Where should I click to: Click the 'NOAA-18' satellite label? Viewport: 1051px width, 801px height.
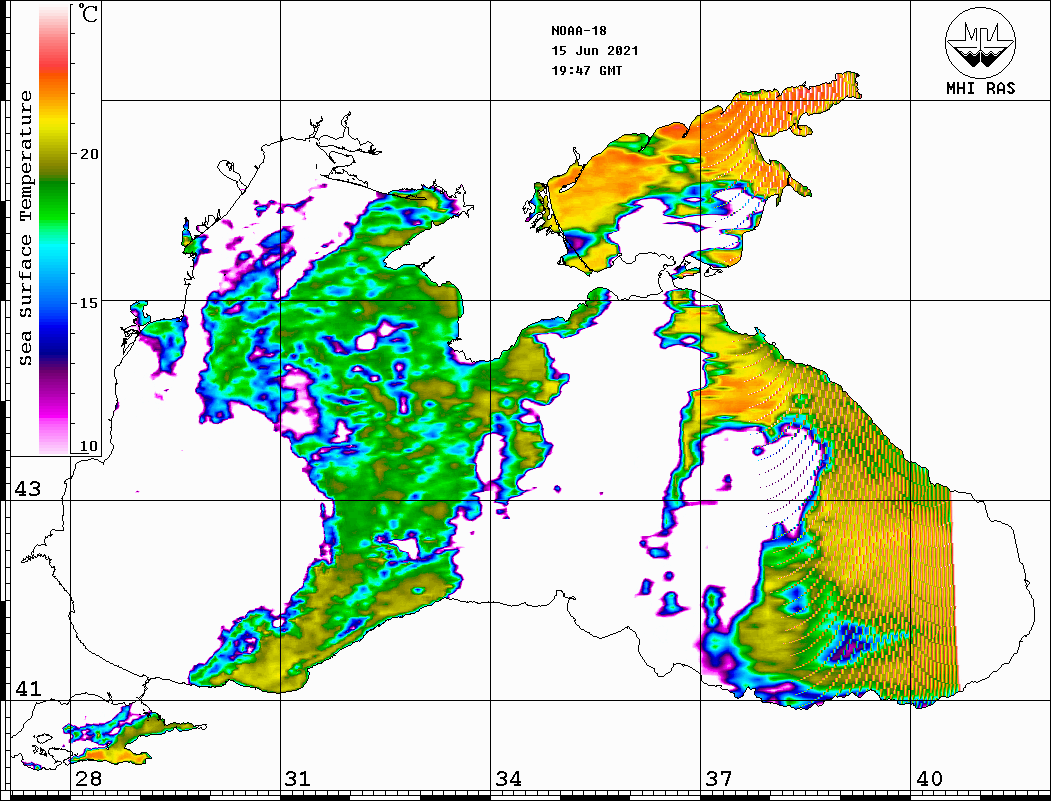pos(579,31)
